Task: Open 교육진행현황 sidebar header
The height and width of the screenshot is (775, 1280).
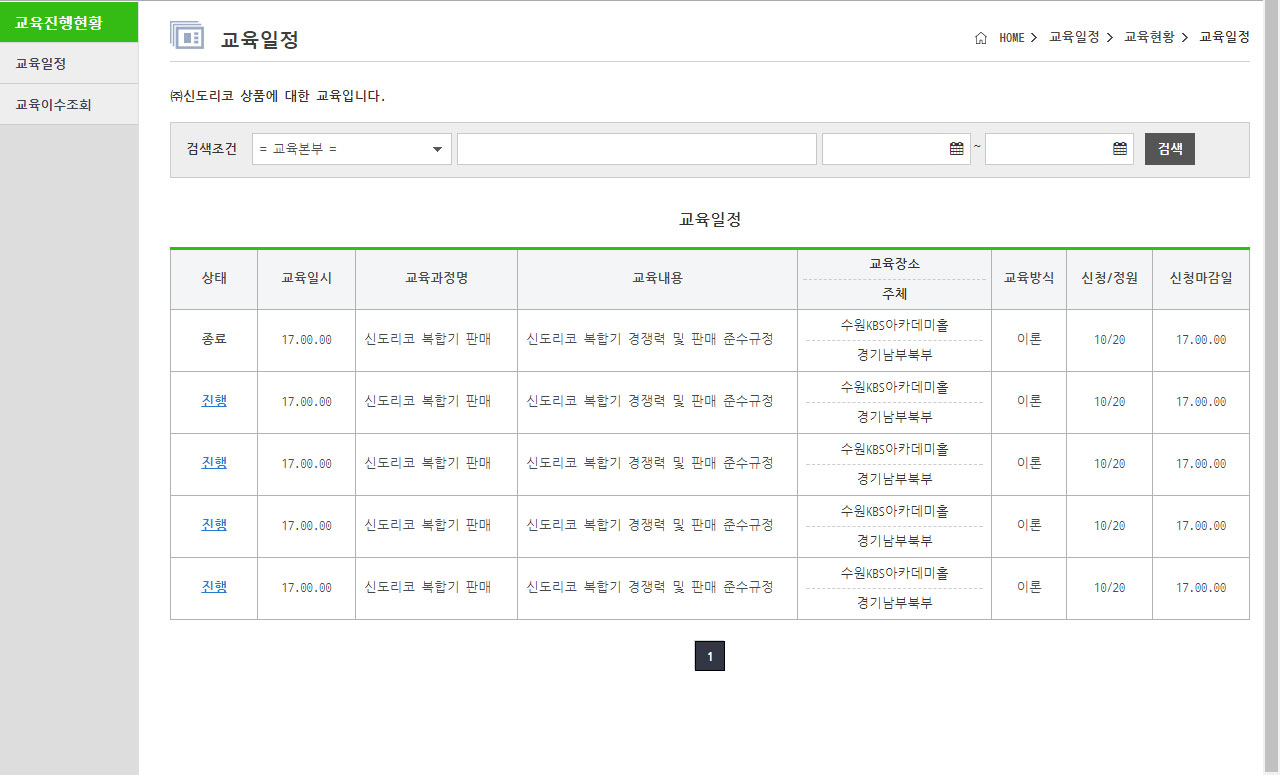Action: (x=69, y=22)
